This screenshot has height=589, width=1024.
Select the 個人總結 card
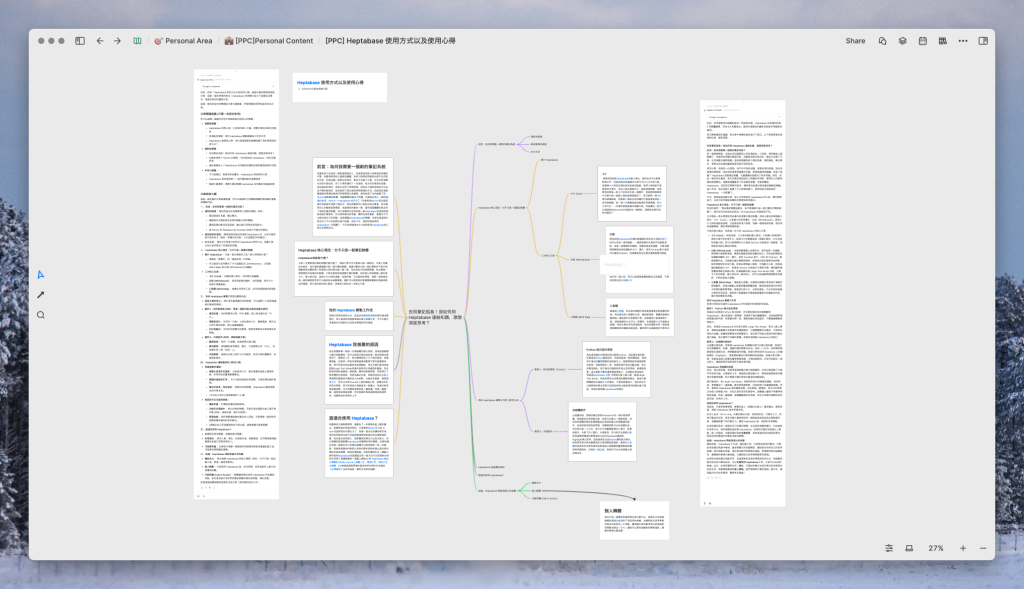pos(634,520)
